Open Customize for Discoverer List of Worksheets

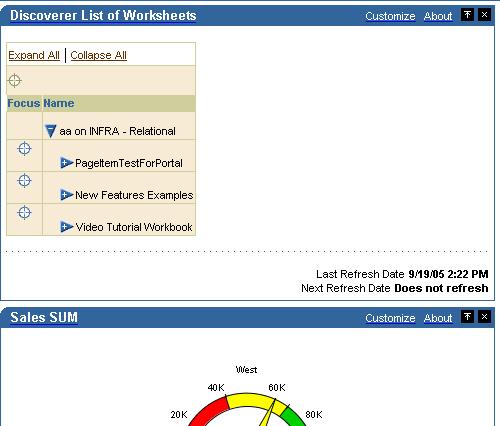390,16
